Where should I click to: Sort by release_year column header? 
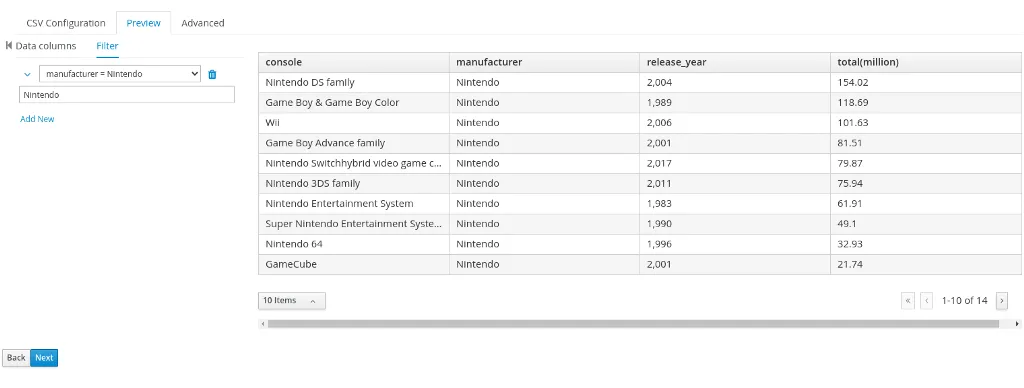click(735, 62)
